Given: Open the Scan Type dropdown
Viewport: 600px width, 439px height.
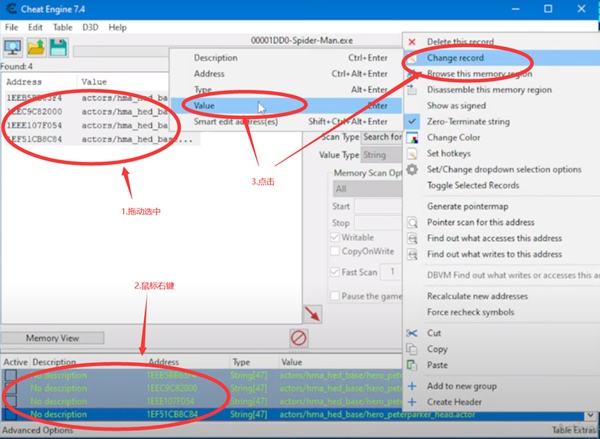Looking at the screenshot, I should (382, 137).
